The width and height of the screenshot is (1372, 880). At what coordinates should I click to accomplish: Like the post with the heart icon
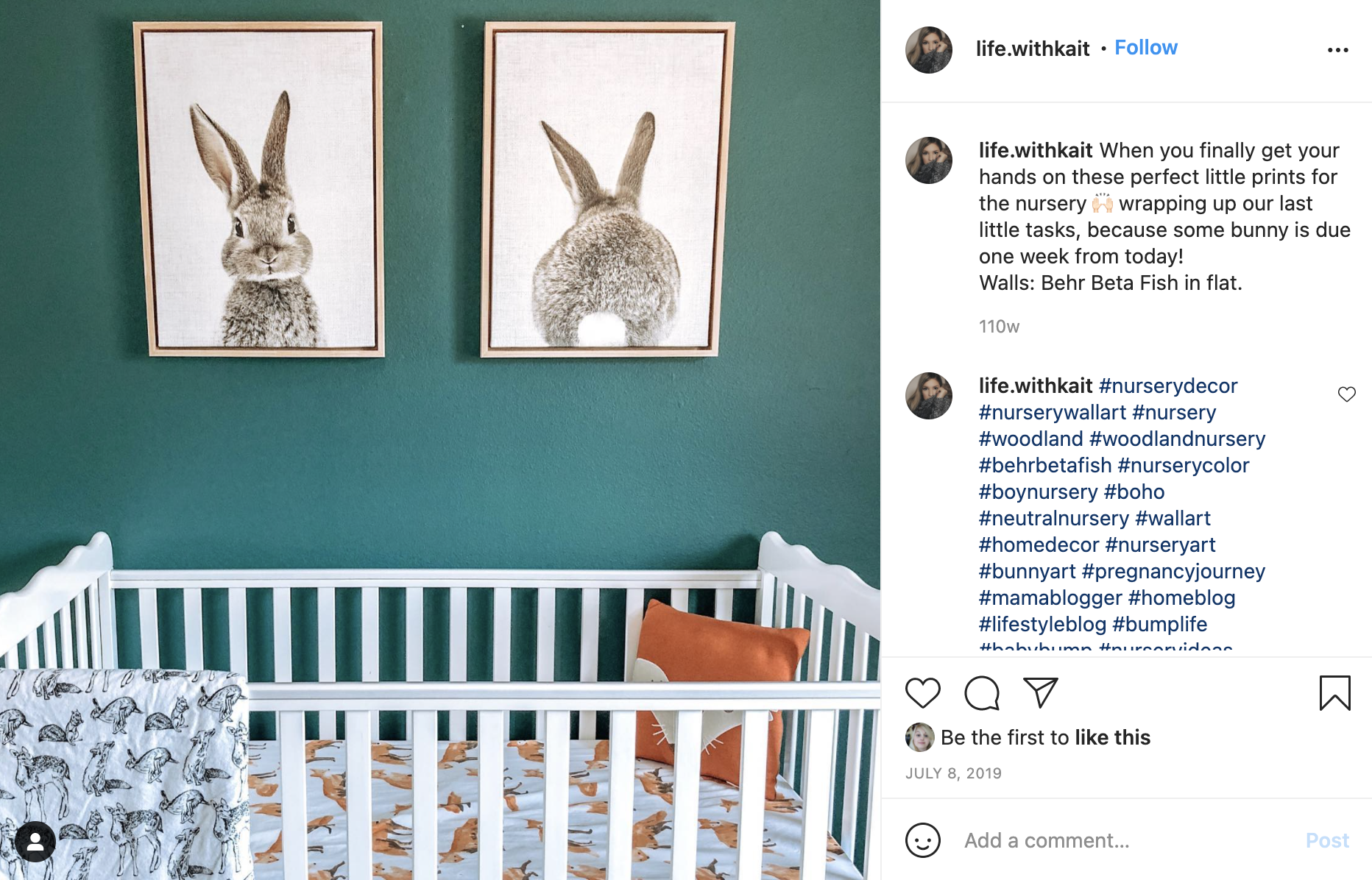(922, 693)
